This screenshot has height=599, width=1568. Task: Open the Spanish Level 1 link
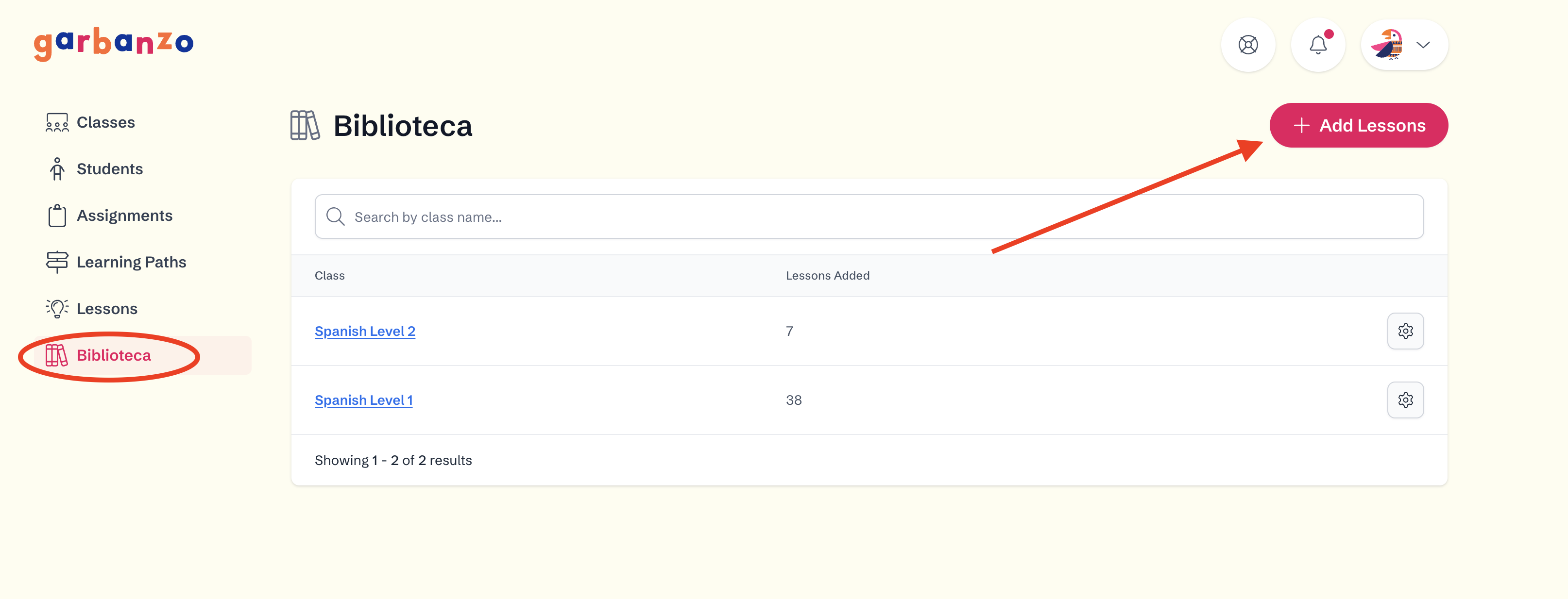coord(363,400)
